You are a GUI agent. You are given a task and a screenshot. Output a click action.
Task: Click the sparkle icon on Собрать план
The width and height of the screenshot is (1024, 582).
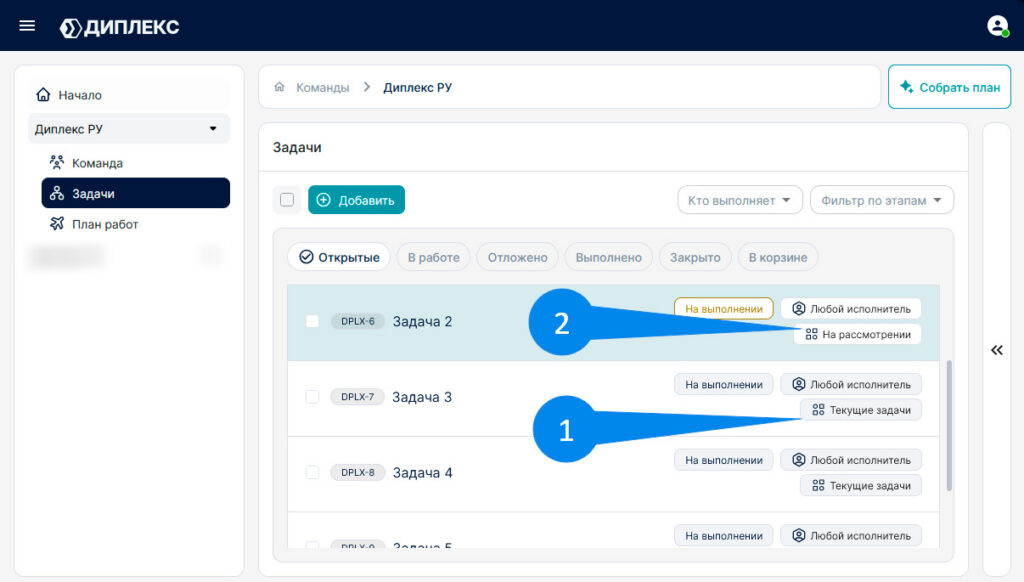coord(906,86)
